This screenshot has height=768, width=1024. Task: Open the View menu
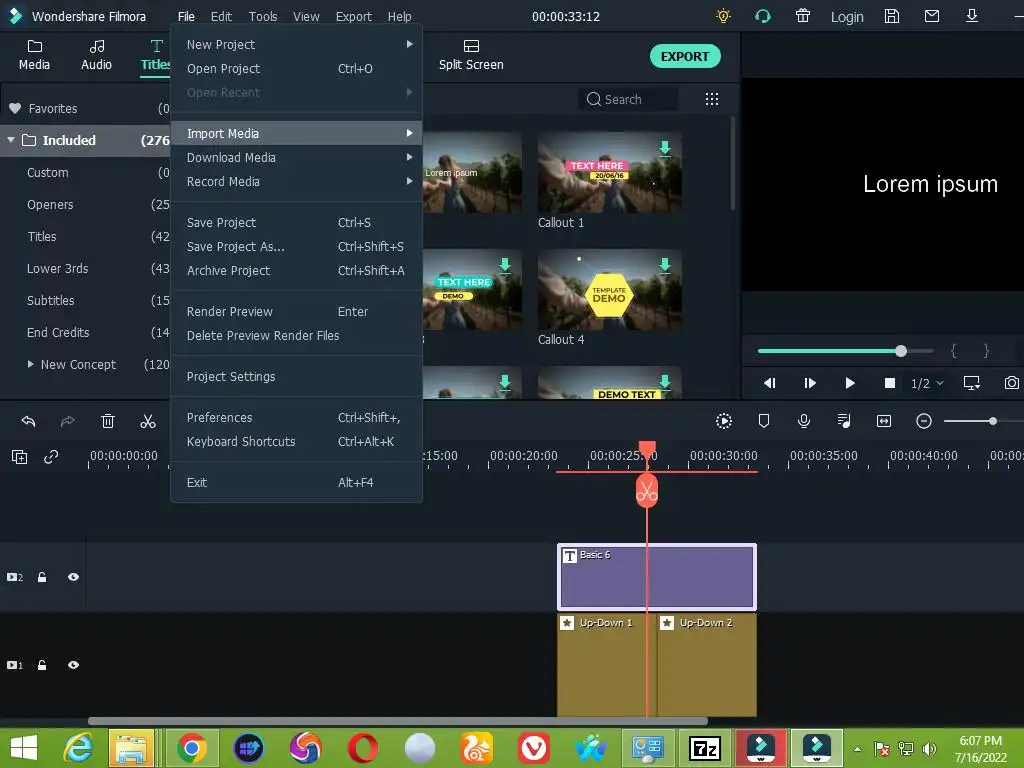306,16
